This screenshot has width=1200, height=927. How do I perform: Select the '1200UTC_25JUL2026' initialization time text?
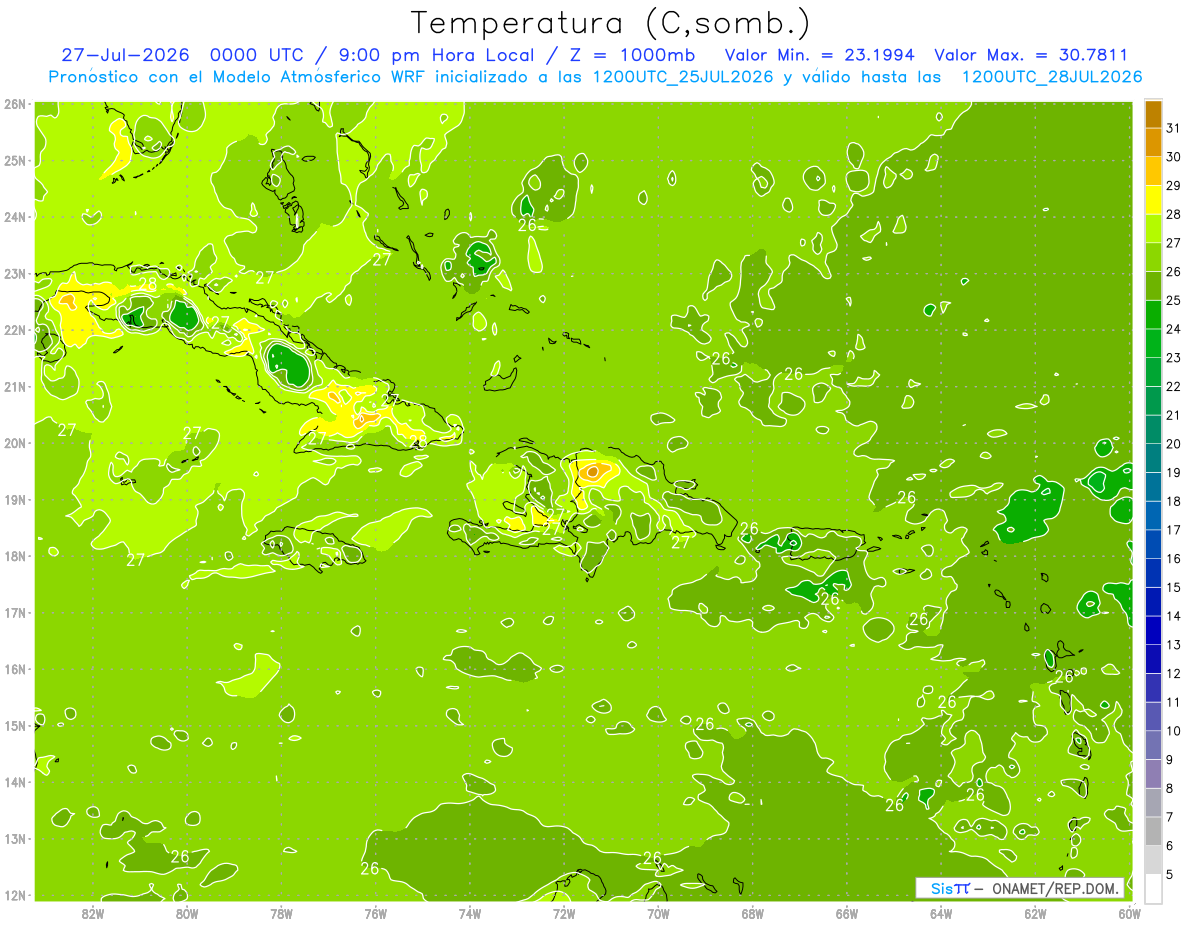[683, 77]
